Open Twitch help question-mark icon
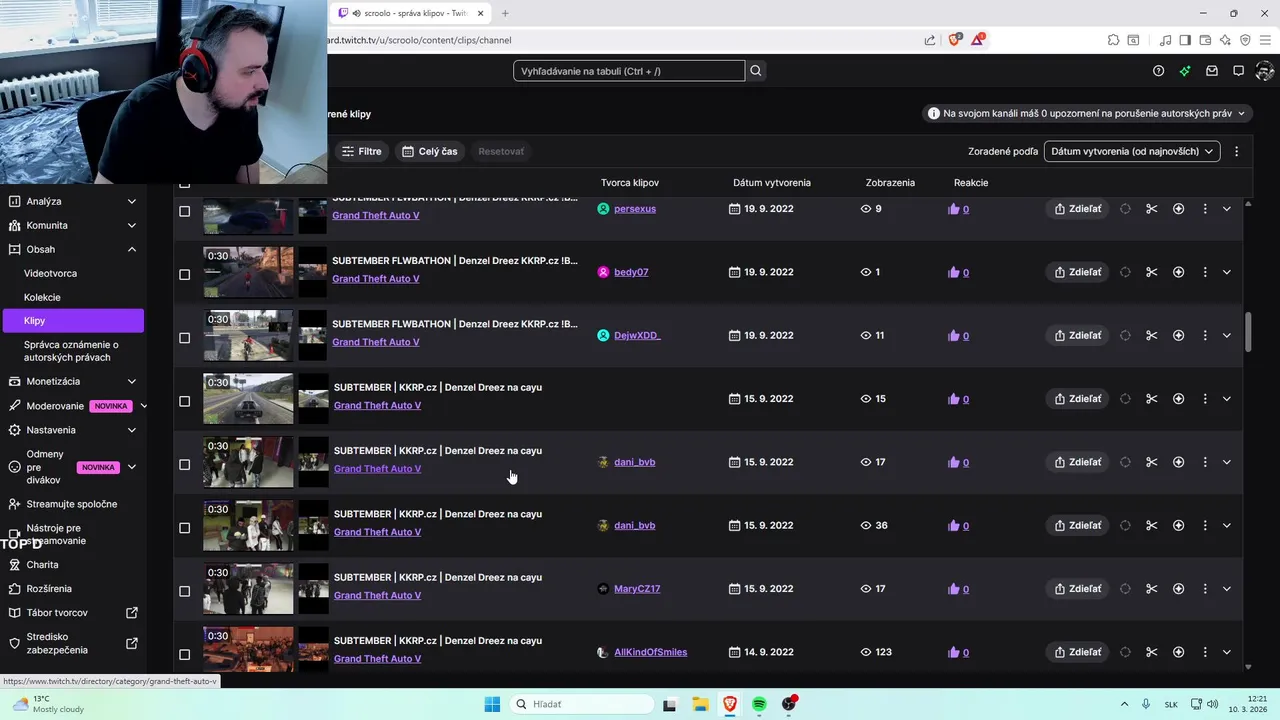This screenshot has height=720, width=1280. tap(1158, 71)
